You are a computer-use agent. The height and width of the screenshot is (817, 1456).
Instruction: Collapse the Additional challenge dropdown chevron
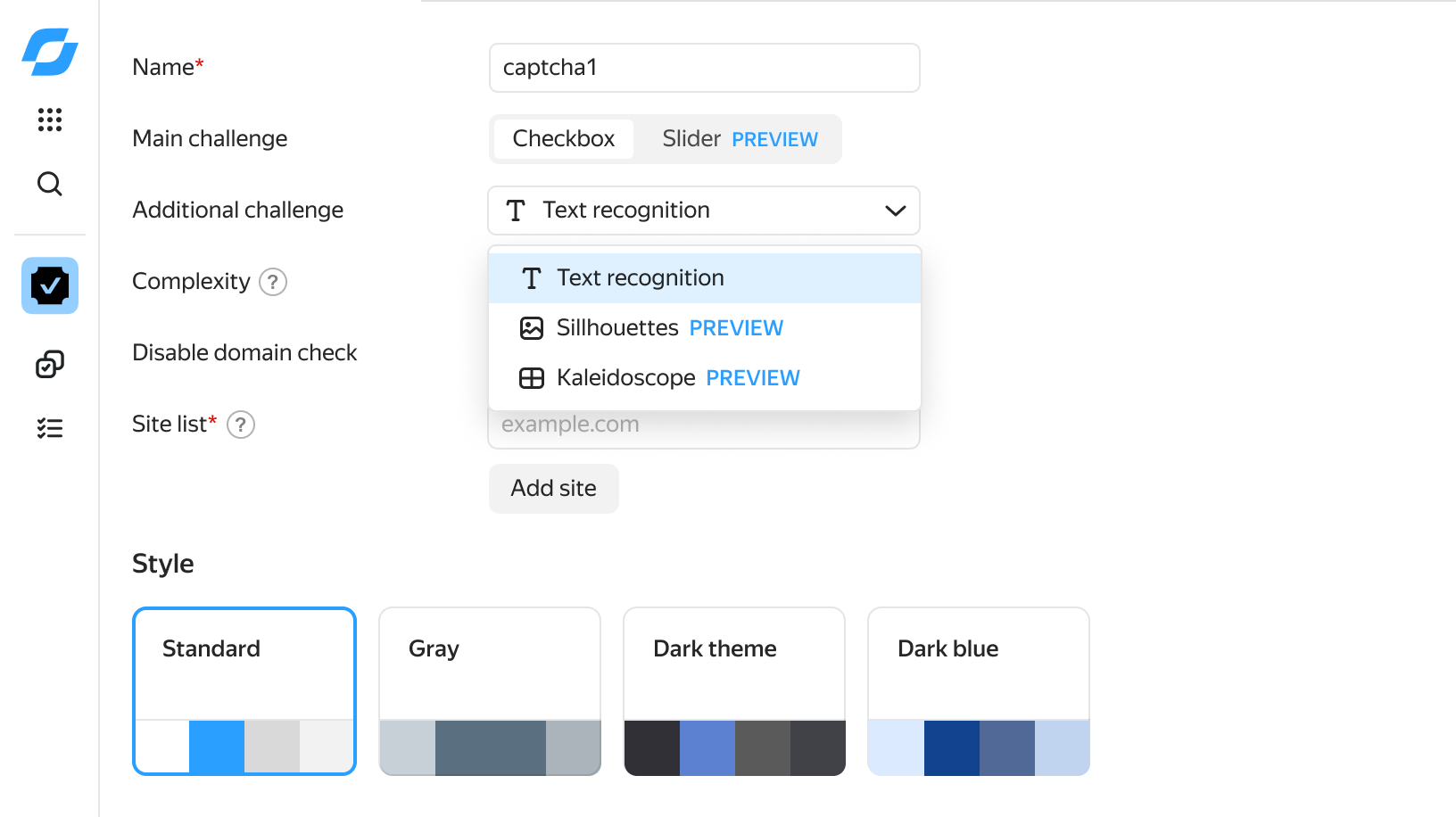pos(896,210)
